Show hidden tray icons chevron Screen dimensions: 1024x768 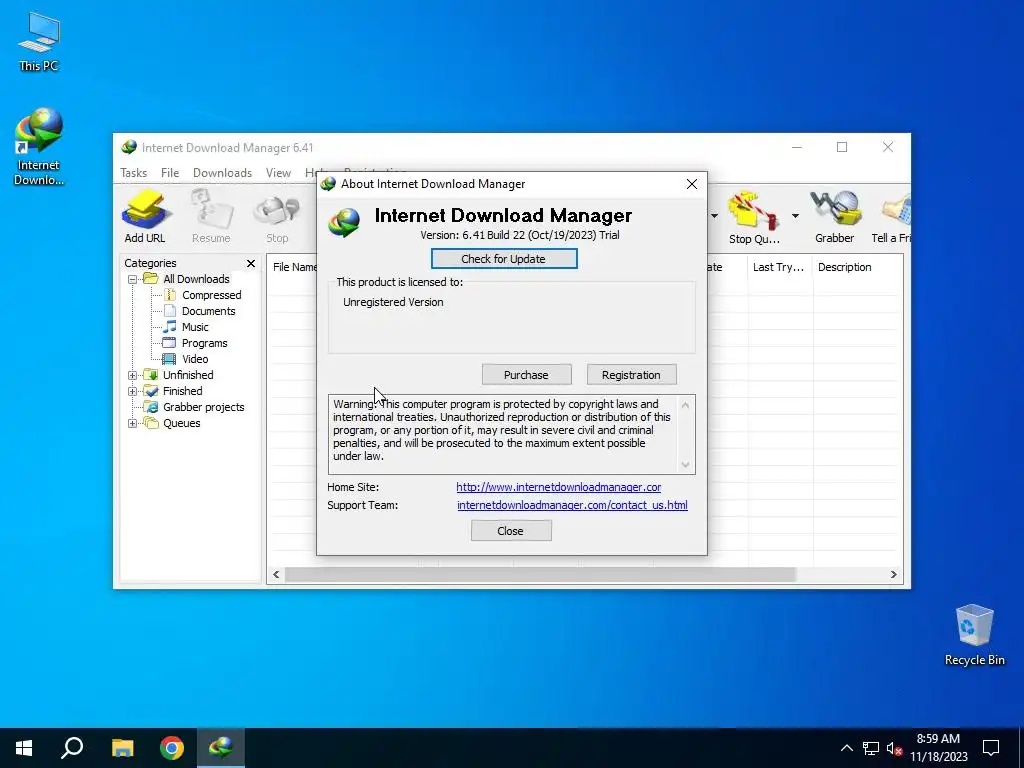click(846, 748)
